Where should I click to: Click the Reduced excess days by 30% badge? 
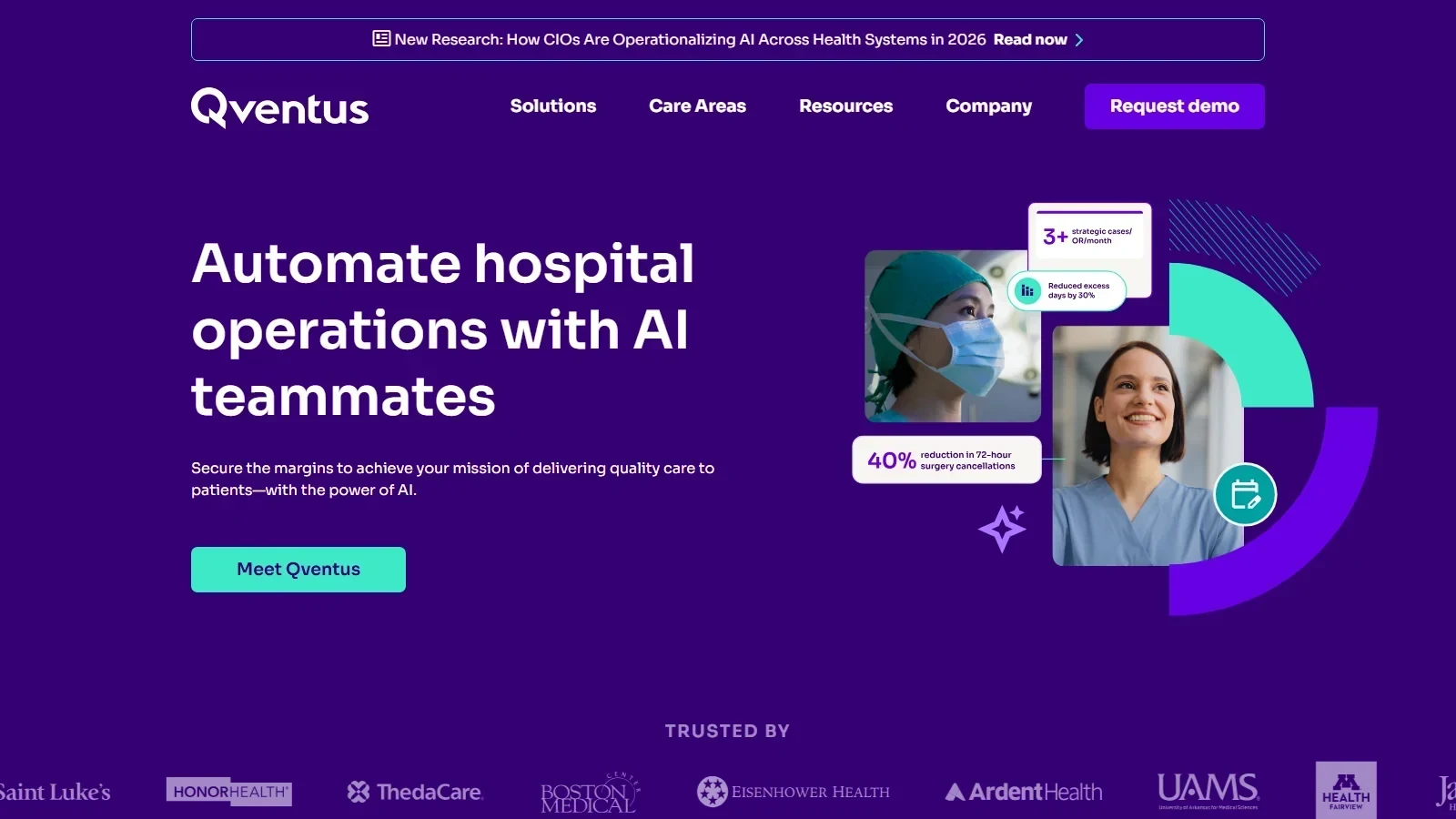tap(1067, 290)
